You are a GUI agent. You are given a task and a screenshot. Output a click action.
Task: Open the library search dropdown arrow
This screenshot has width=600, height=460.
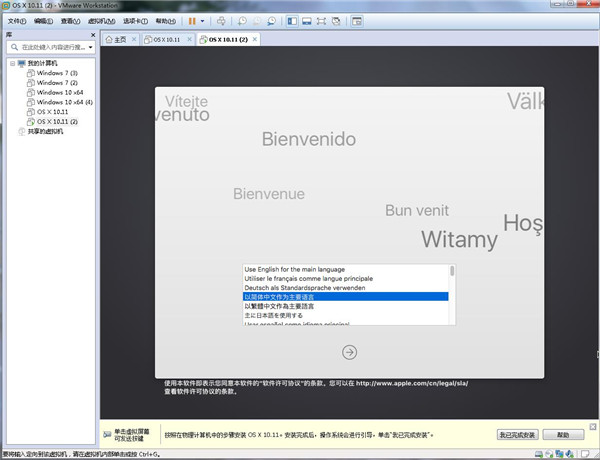click(x=91, y=47)
